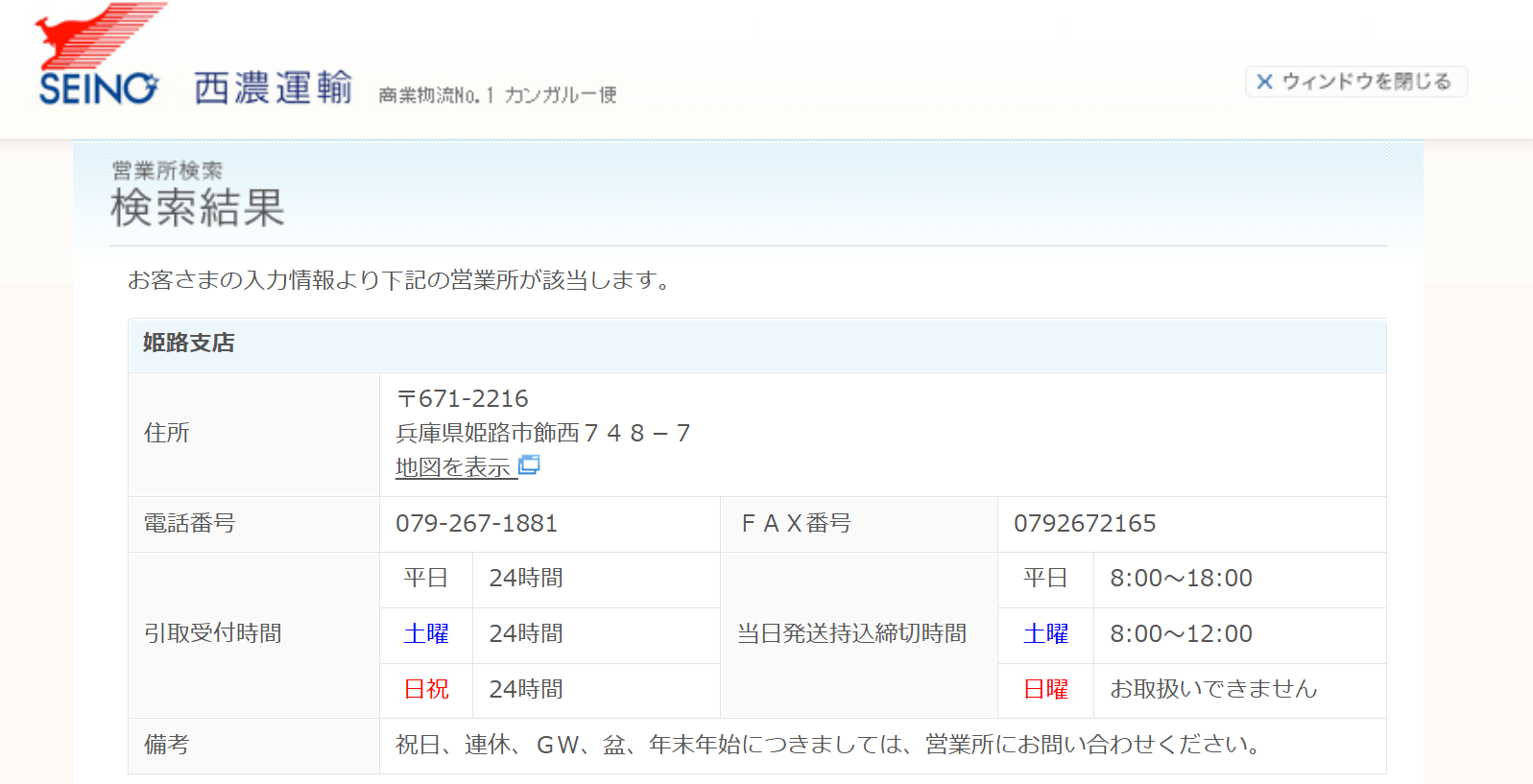Click the 8:00～18:00 weekday cutoff time

1181,579
